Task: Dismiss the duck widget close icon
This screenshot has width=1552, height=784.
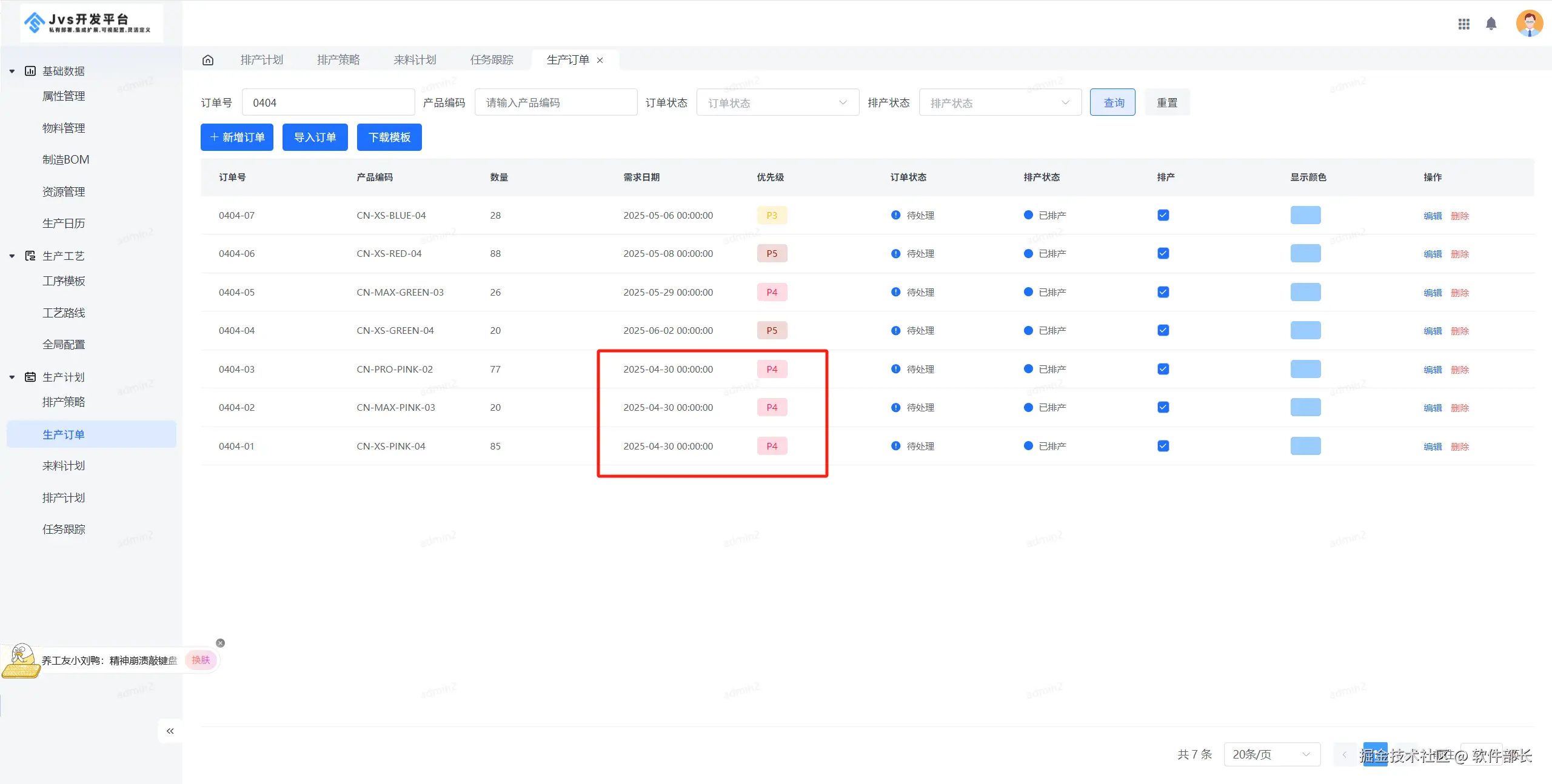Action: click(x=221, y=643)
